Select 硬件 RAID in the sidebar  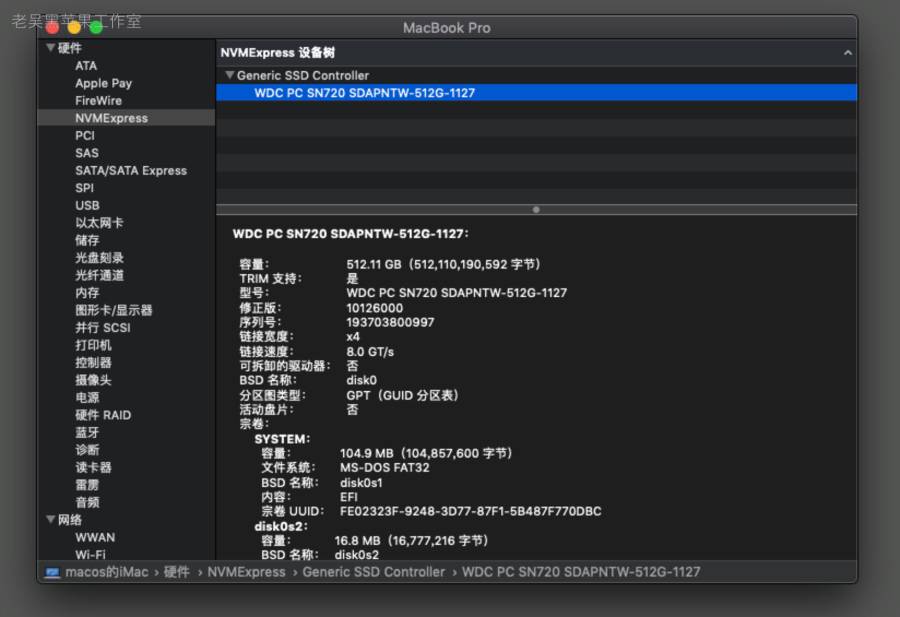click(103, 415)
